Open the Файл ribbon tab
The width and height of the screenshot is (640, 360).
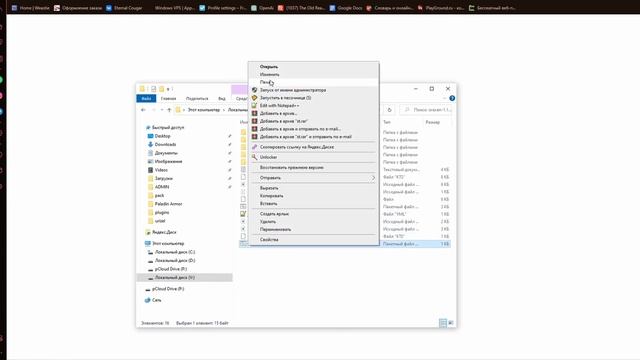pyautogui.click(x=146, y=98)
